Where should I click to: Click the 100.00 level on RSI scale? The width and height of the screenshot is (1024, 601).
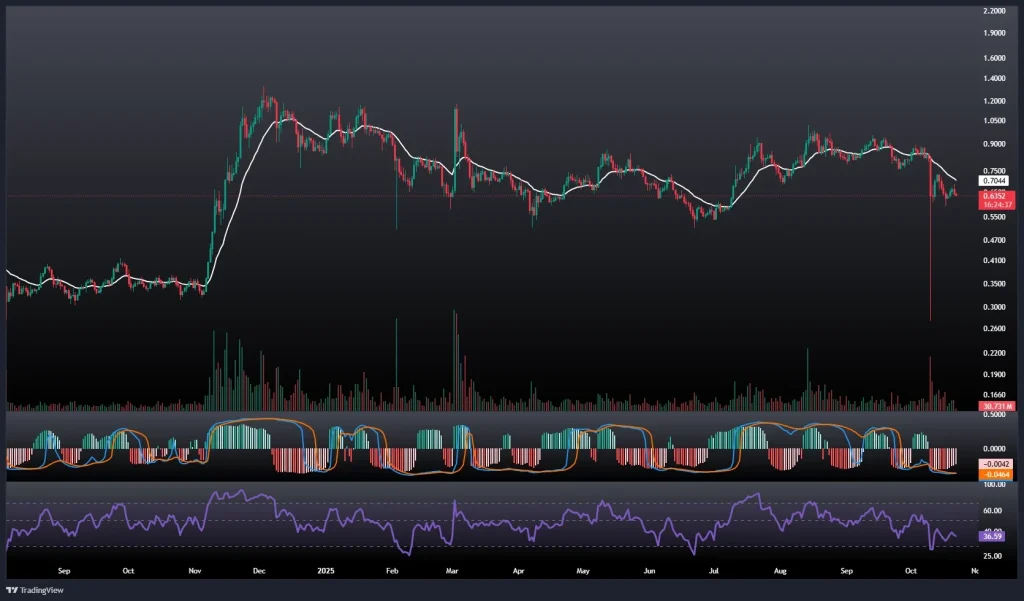995,485
